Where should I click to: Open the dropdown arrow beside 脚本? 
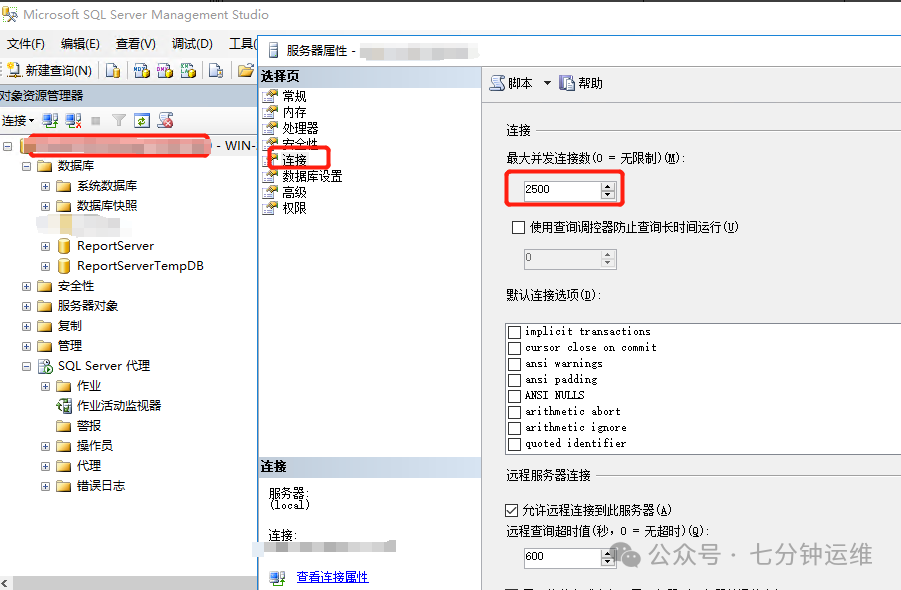pyautogui.click(x=547, y=83)
